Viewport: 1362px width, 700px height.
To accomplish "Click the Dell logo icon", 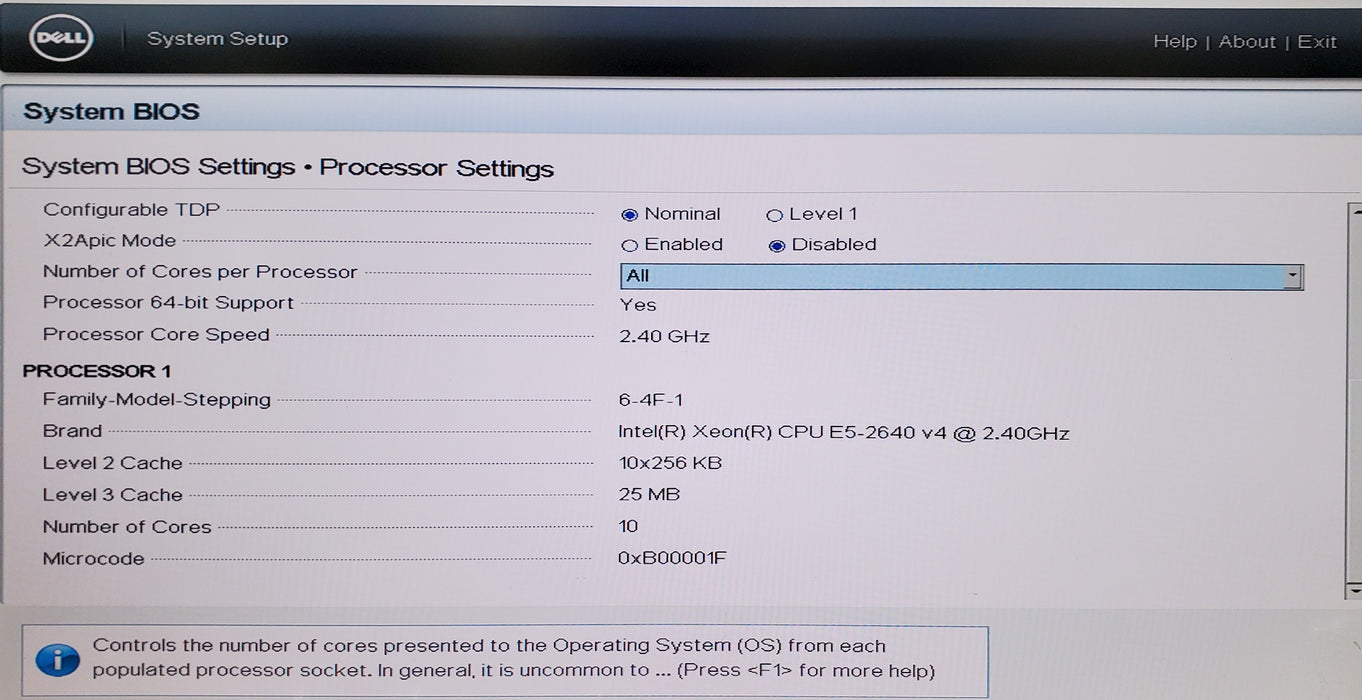I will [x=63, y=40].
